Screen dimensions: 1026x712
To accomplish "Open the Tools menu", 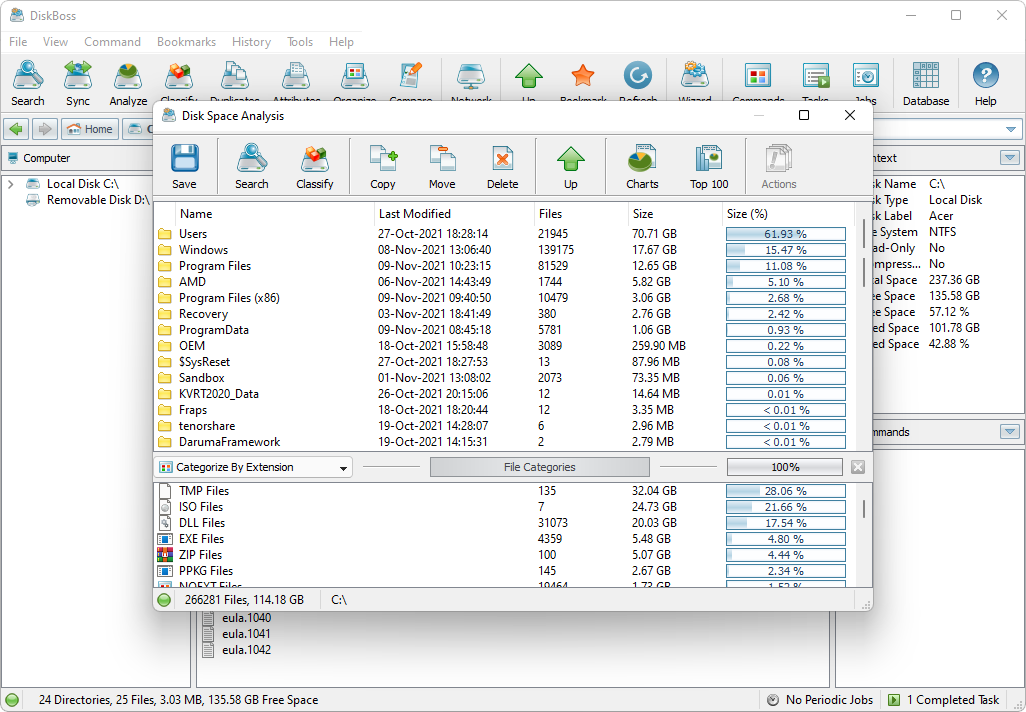I will pyautogui.click(x=300, y=42).
